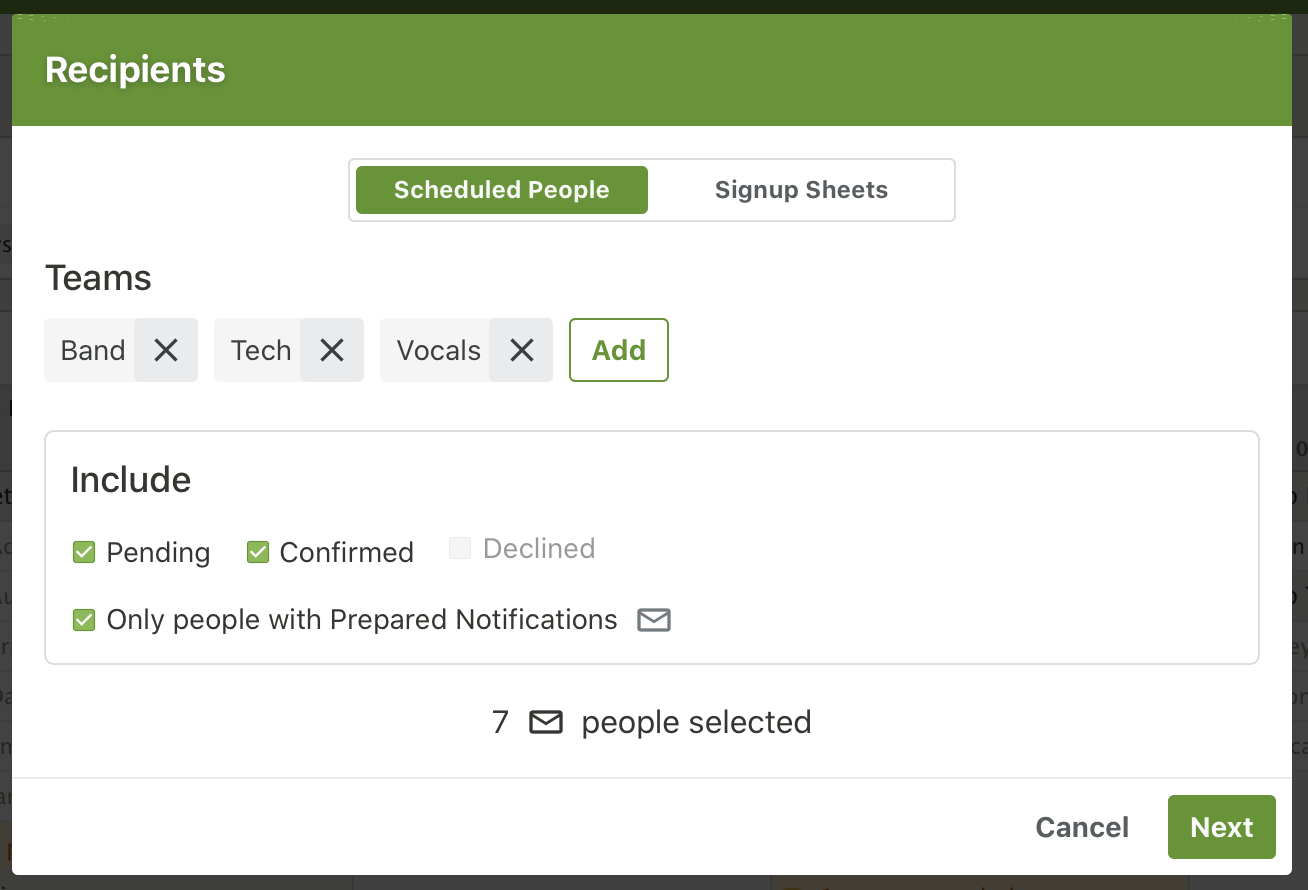Remove the Band team with its X
Image resolution: width=1308 pixels, height=890 pixels.
(x=166, y=350)
